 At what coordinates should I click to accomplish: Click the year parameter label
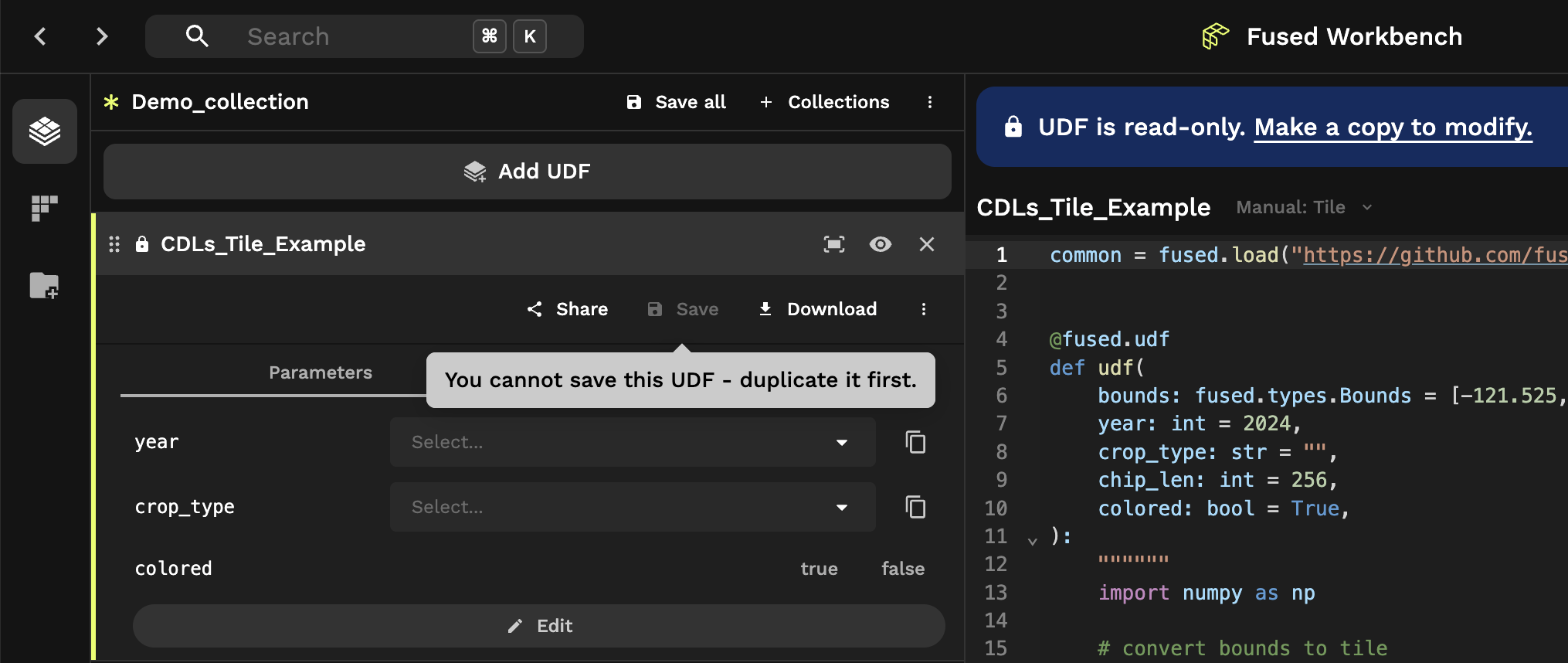[157, 442]
